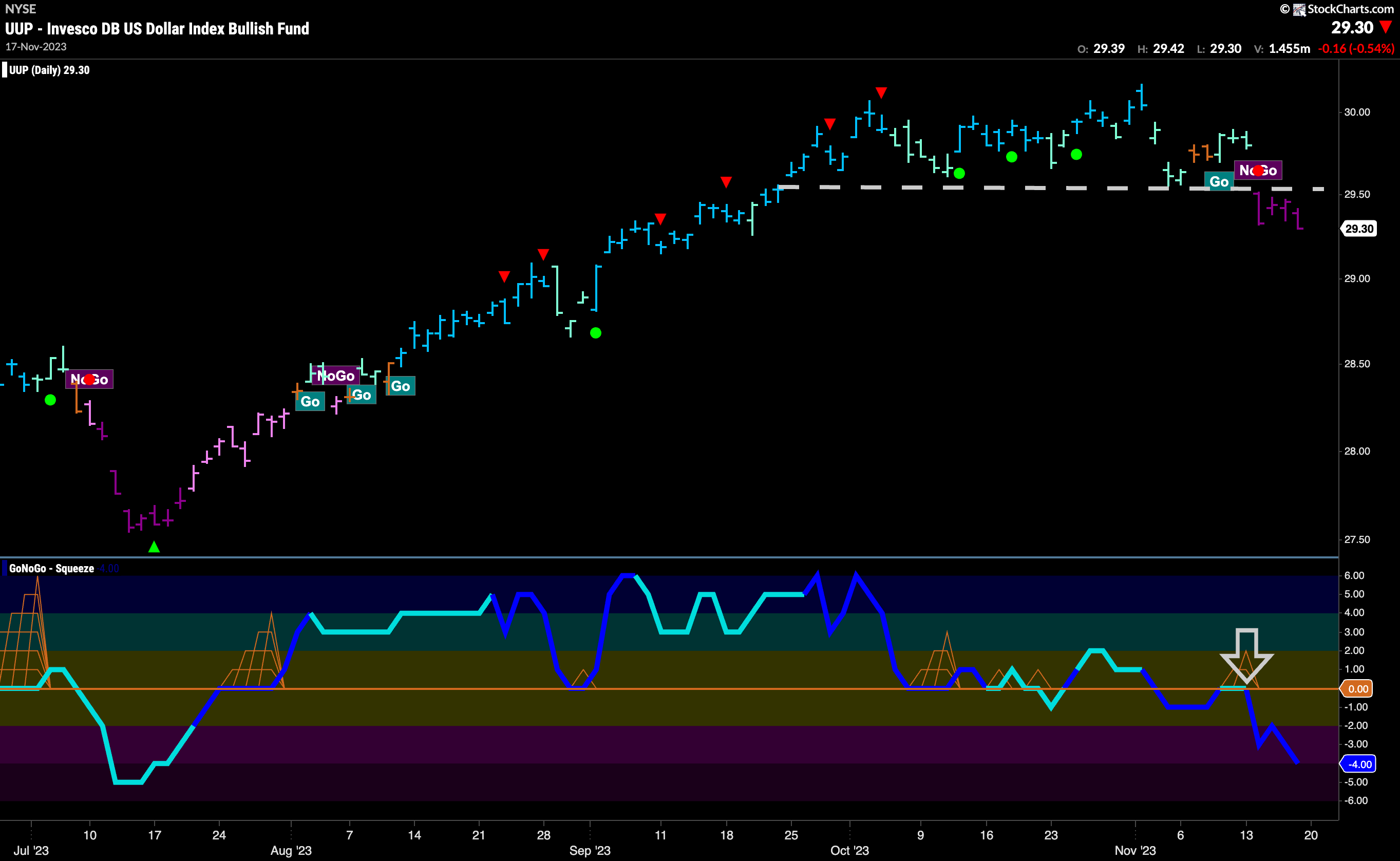Click the 29.50 price axis label
The width and height of the screenshot is (1400, 861).
click(1357, 194)
